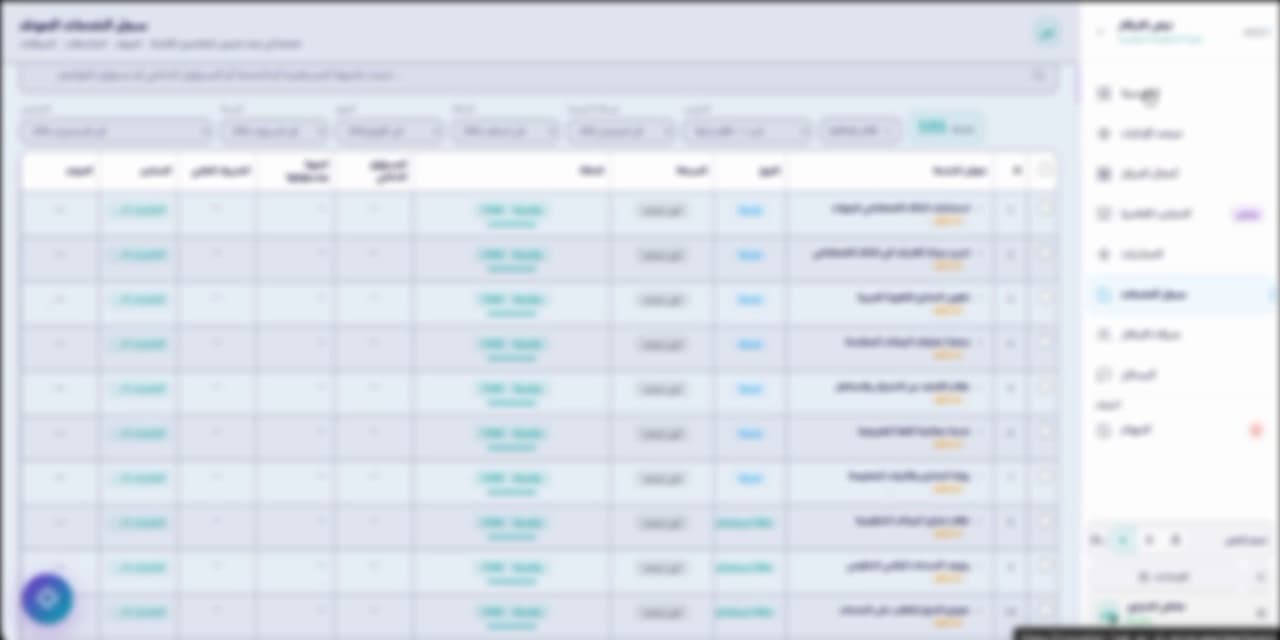Tick the checkbox of the third table row
1280x640 pixels.
click(1045, 299)
